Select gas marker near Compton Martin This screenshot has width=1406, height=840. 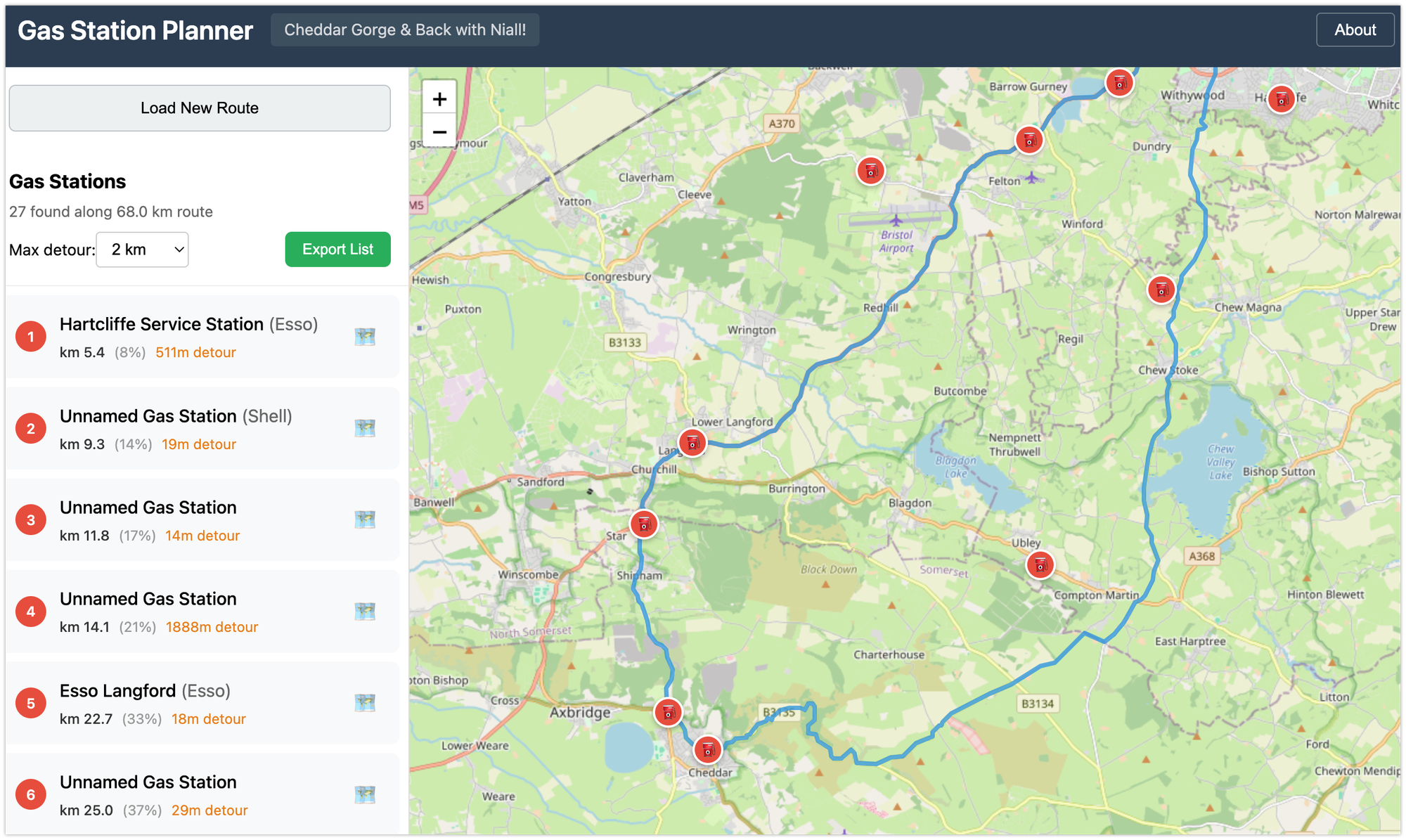point(1040,564)
